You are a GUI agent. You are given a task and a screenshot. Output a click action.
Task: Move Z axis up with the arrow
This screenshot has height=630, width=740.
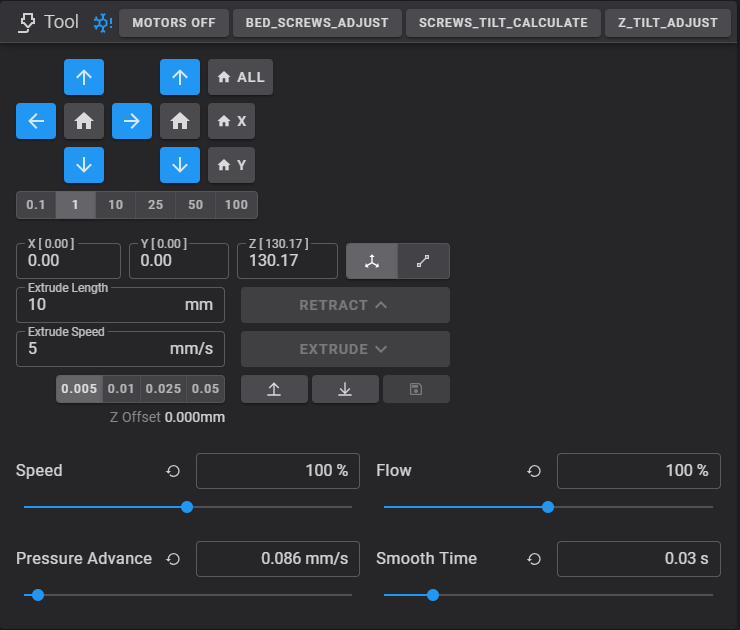click(x=180, y=77)
